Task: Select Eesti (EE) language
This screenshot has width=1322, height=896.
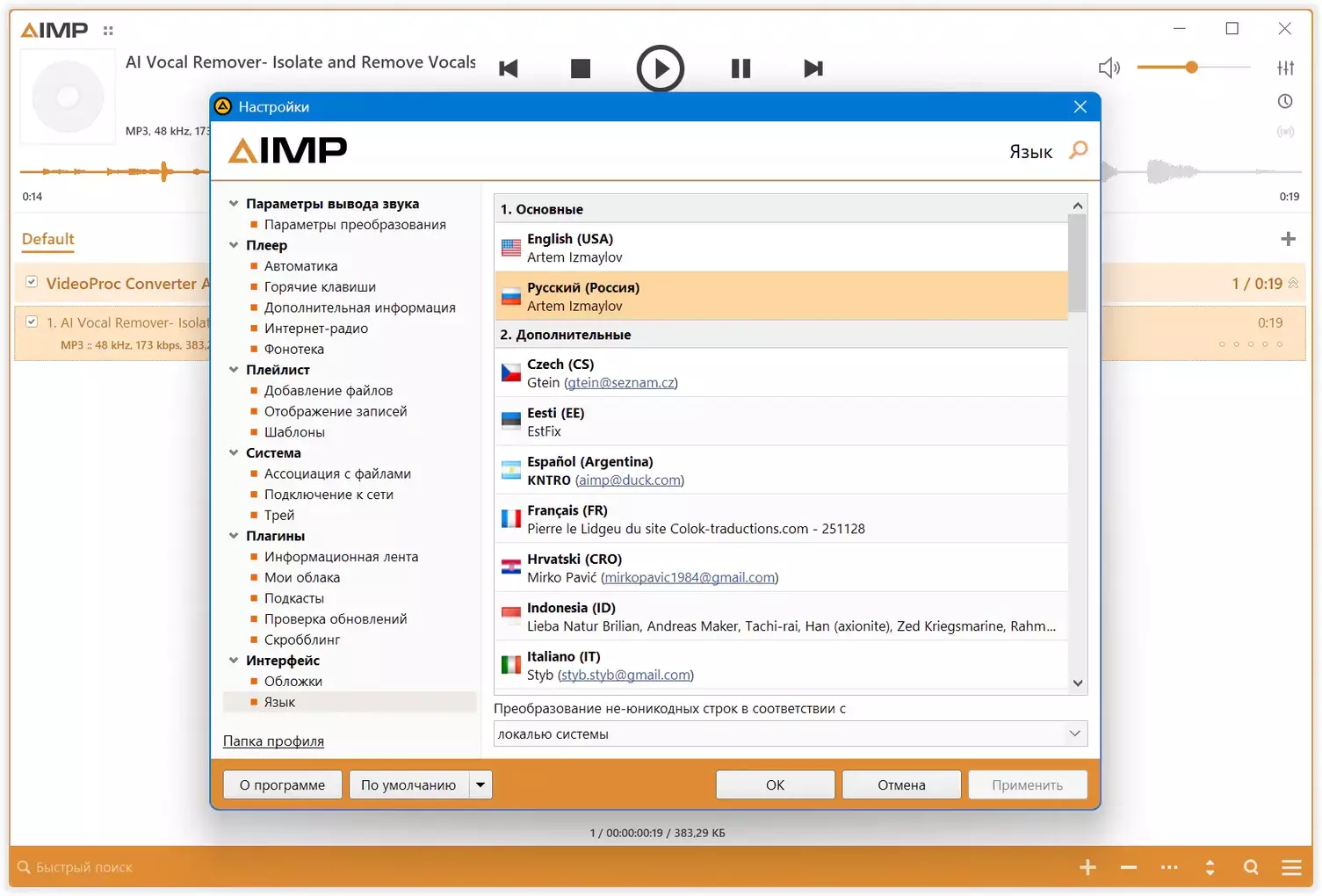Action: [782, 422]
